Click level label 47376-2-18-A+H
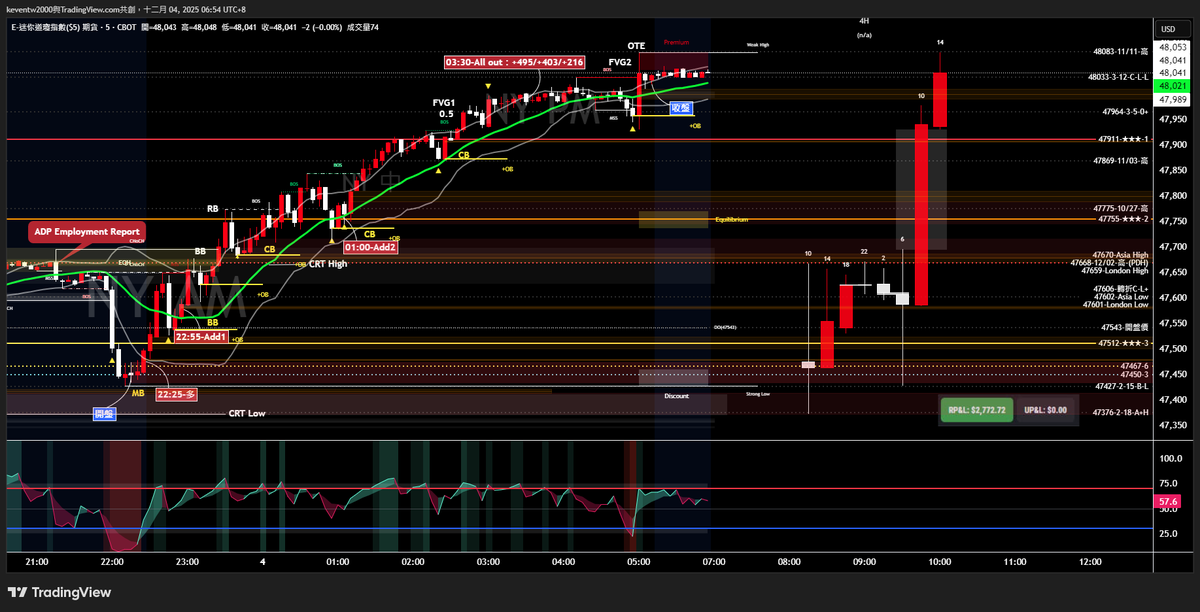 click(x=1121, y=412)
